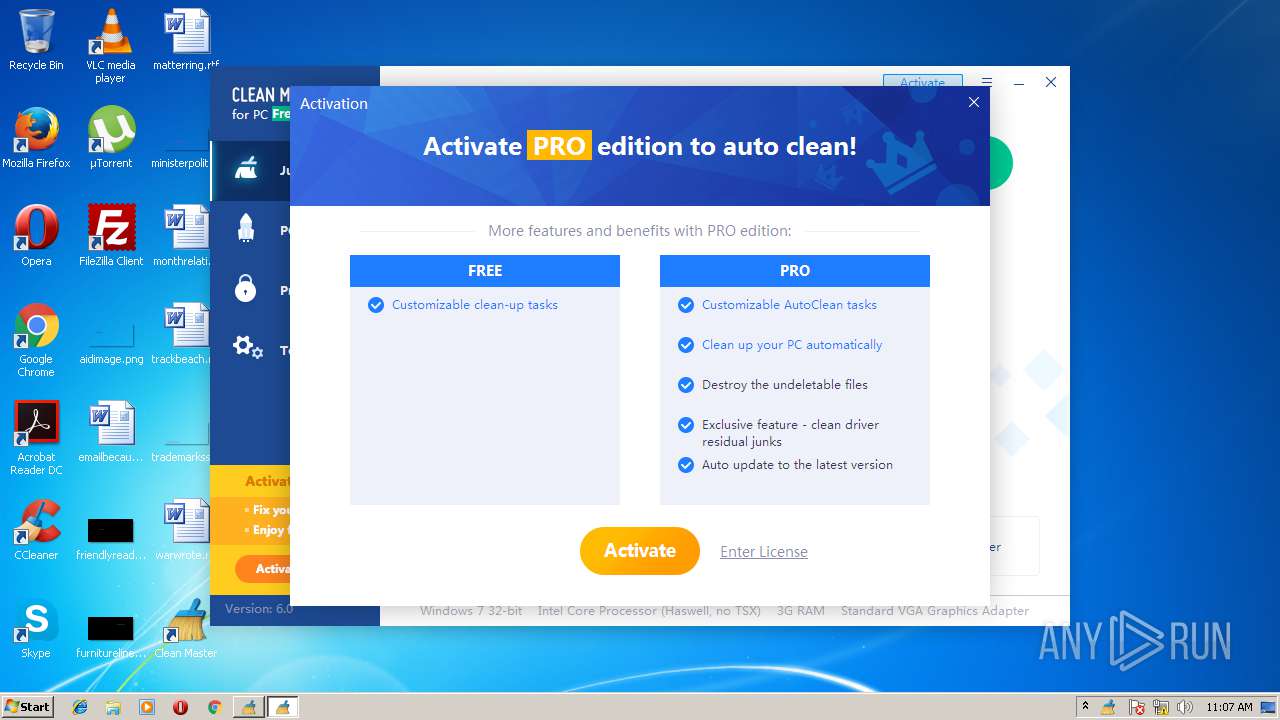
Task: Click checkmark beside Exclusive feature clean driver
Action: pos(686,425)
